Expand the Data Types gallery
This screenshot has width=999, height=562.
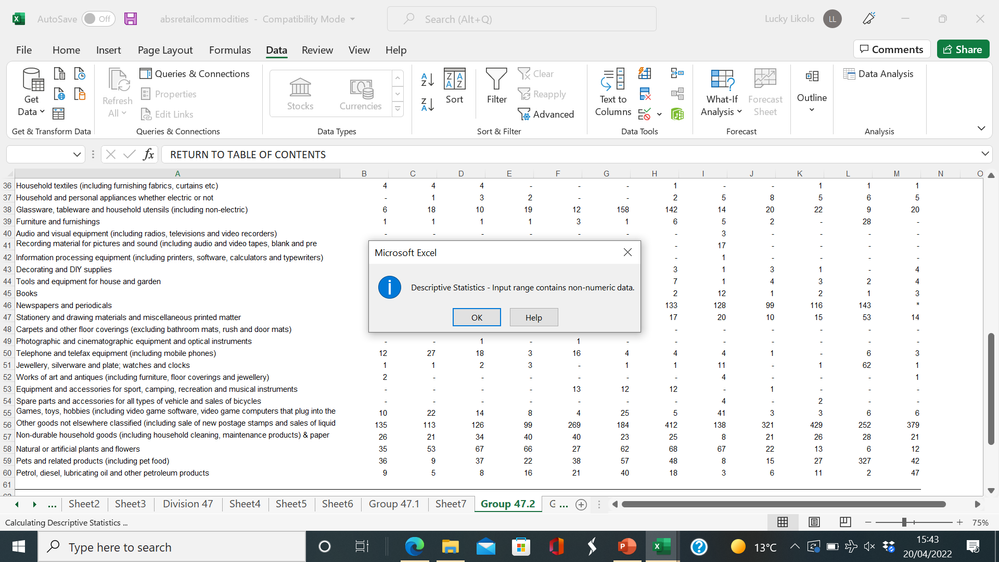(x=398, y=109)
